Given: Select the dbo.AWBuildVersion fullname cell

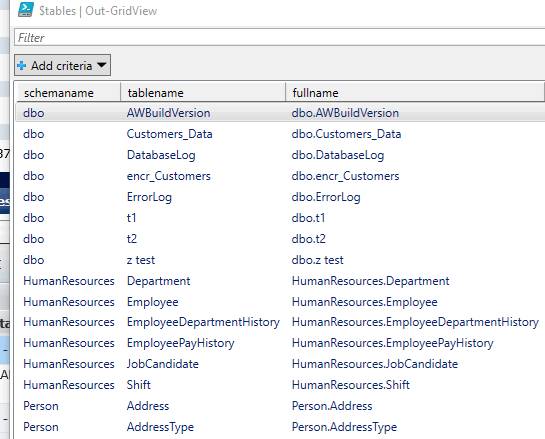Looking at the screenshot, I should pos(345,113).
